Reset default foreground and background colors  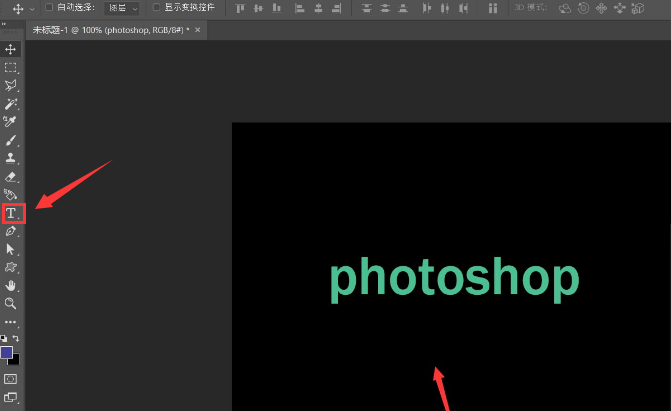4,338
